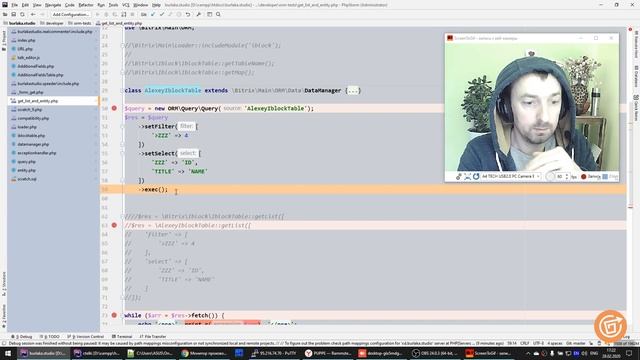Click the Back navigation arrow

(x=33, y=14)
